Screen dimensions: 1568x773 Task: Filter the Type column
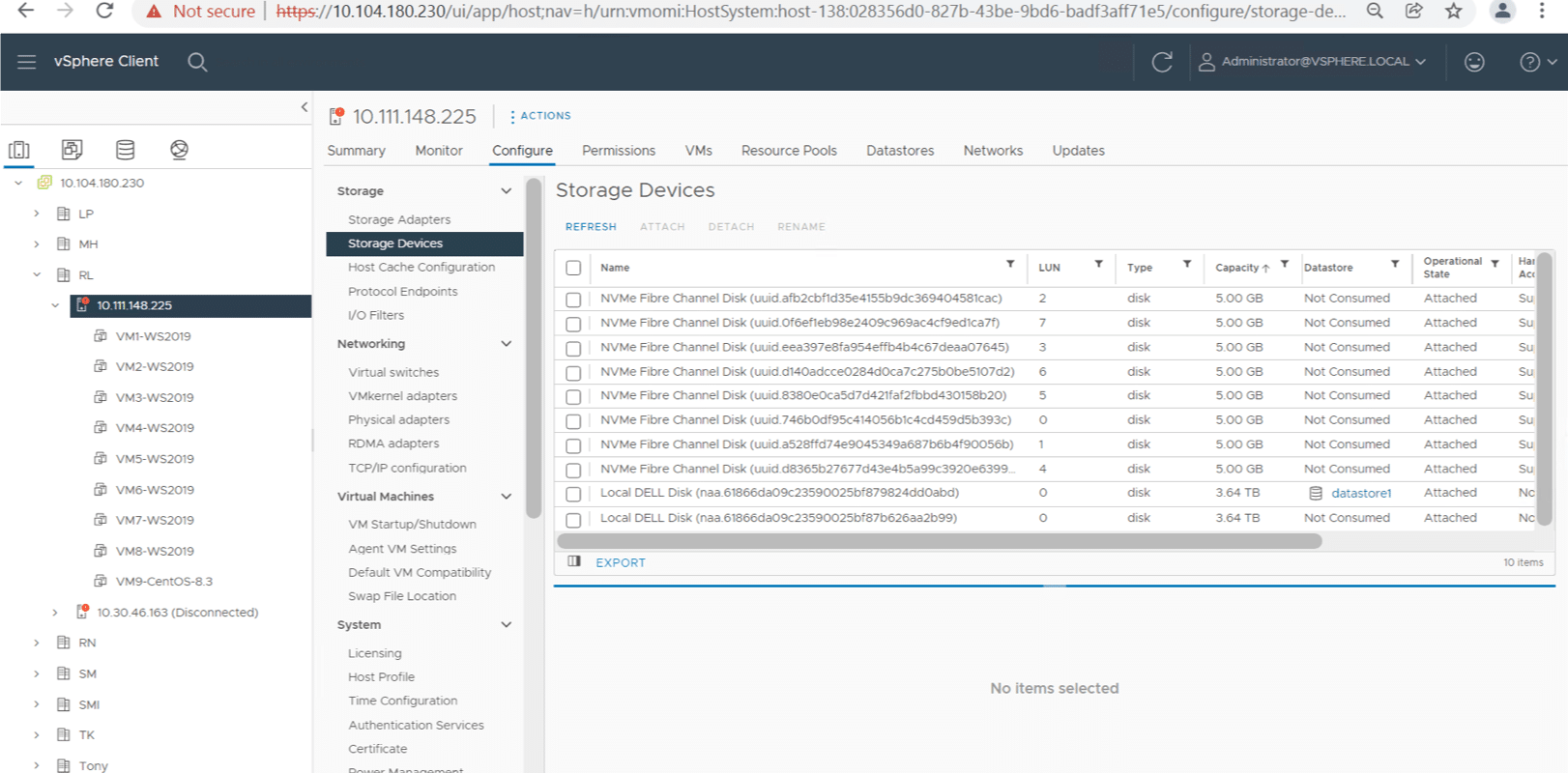[x=1187, y=264]
